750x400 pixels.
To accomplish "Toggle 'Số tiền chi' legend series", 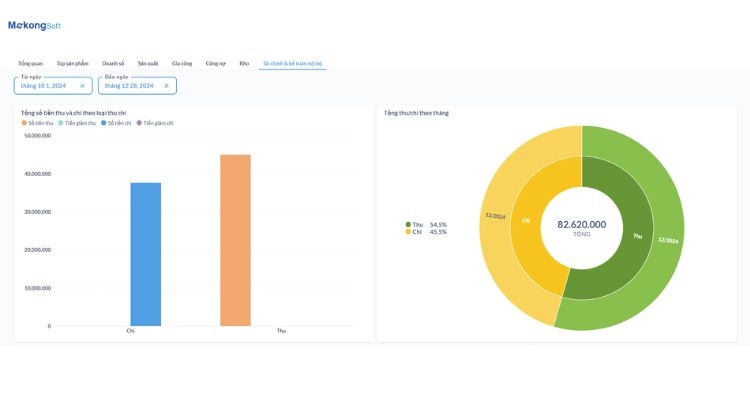I will pyautogui.click(x=117, y=123).
